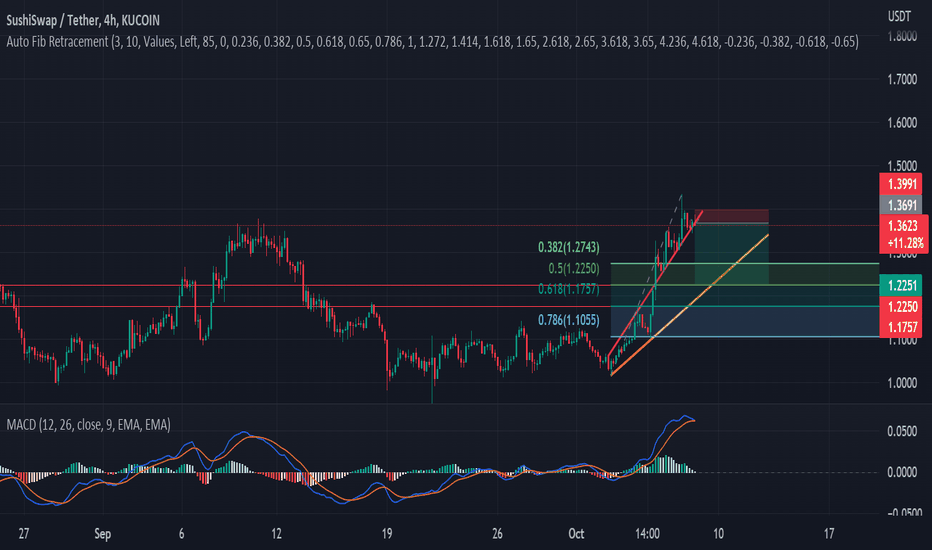The width and height of the screenshot is (932, 550).
Task: Select the 0.618(1.1757) Fib level label
Action: coord(569,289)
